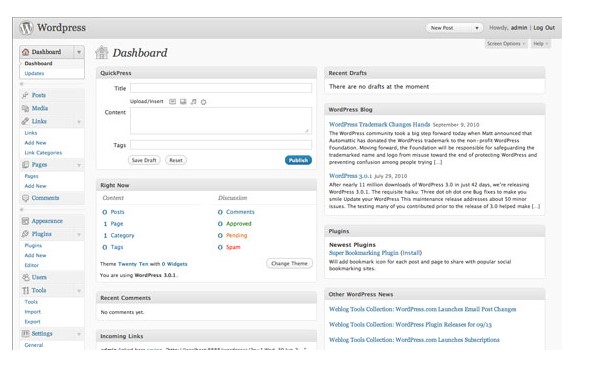
Task: Click the Users icon in sidebar
Action: click(25, 277)
